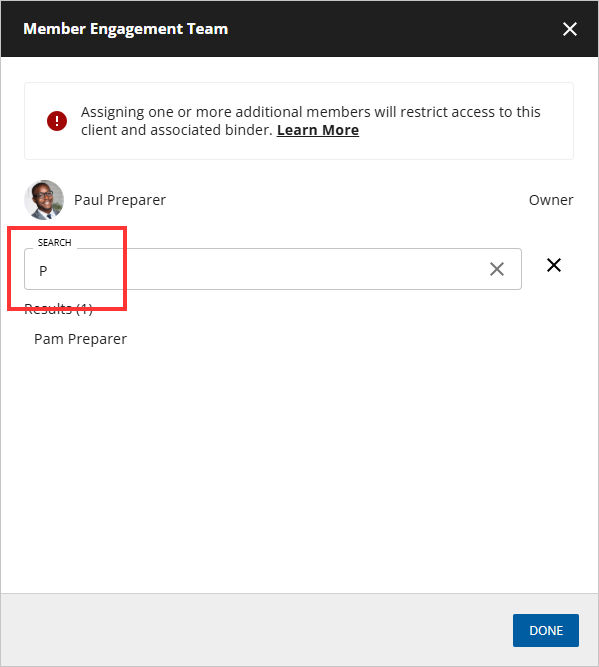Clear the search field text
The width and height of the screenshot is (599, 667).
click(496, 269)
